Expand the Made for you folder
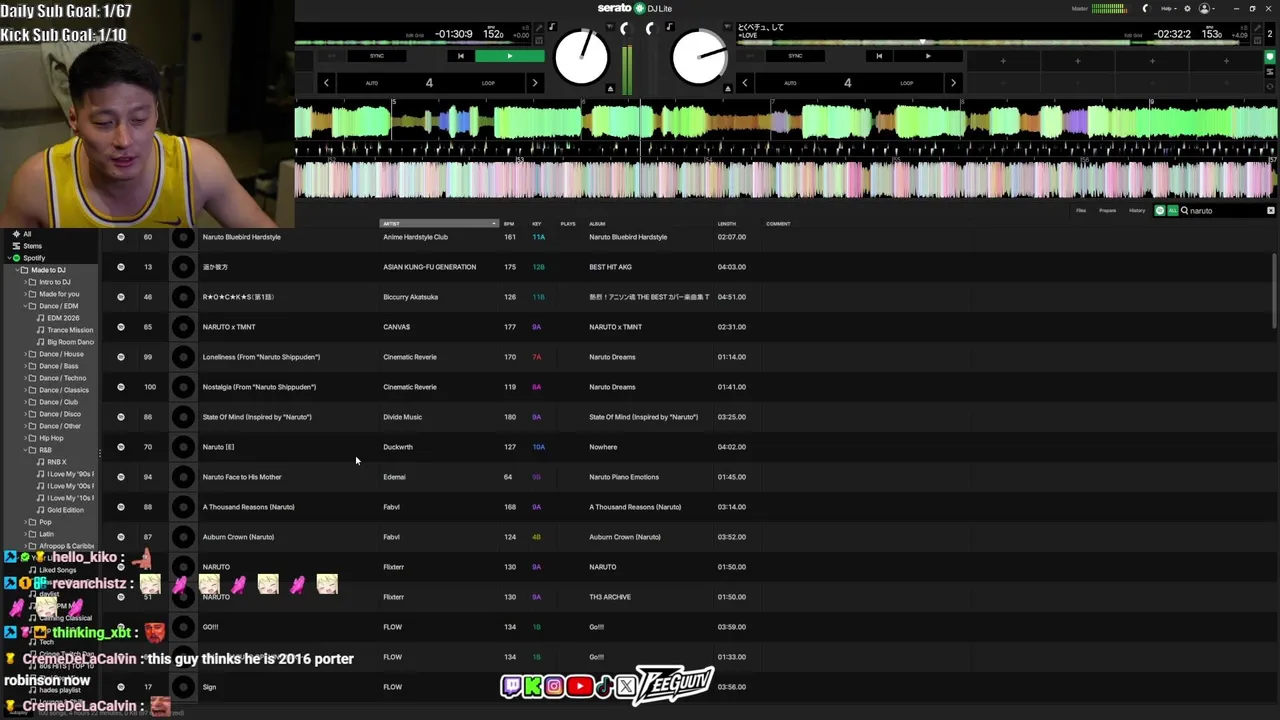This screenshot has width=1280, height=720. (26, 294)
